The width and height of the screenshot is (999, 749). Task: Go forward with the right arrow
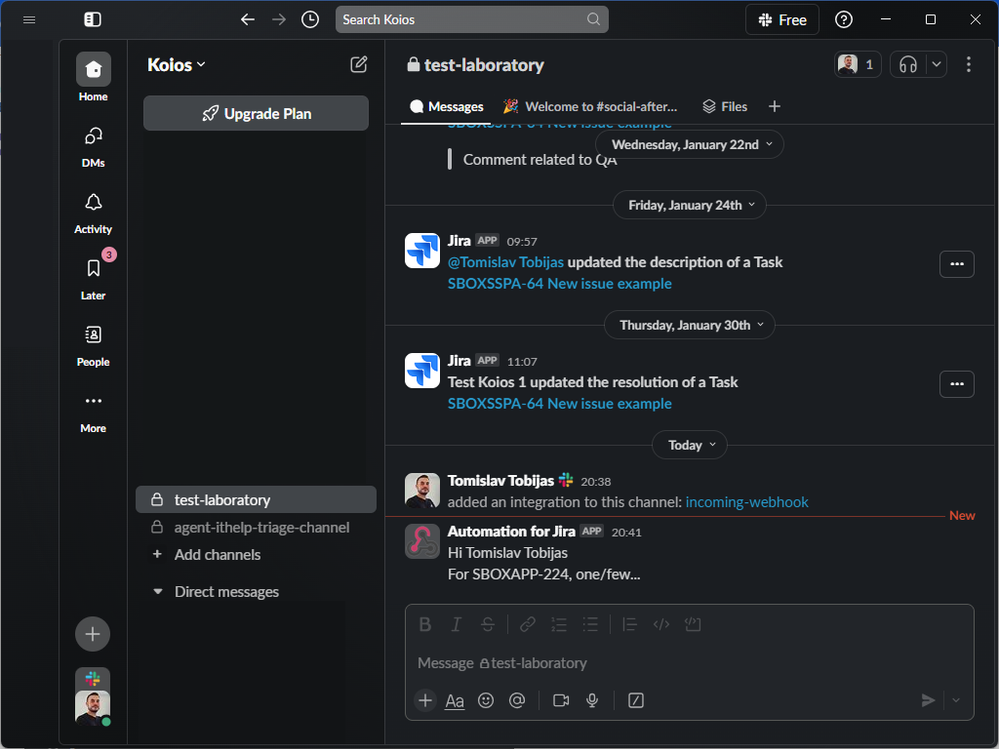[x=279, y=20]
